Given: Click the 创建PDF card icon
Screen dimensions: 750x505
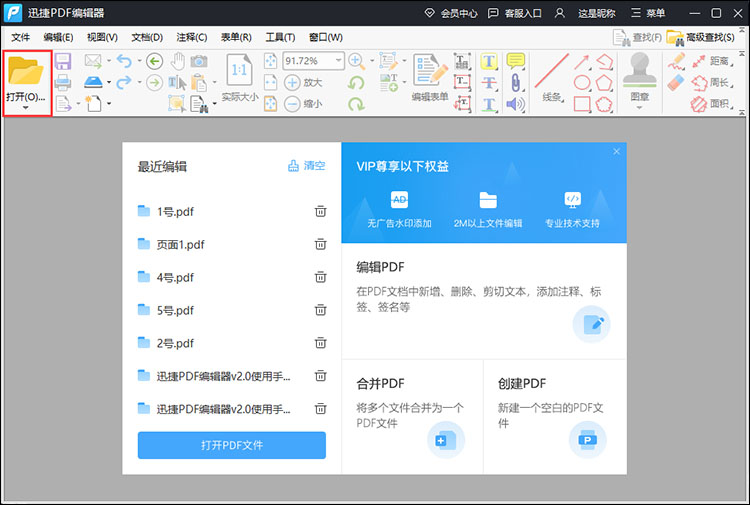Looking at the screenshot, I should (x=588, y=440).
